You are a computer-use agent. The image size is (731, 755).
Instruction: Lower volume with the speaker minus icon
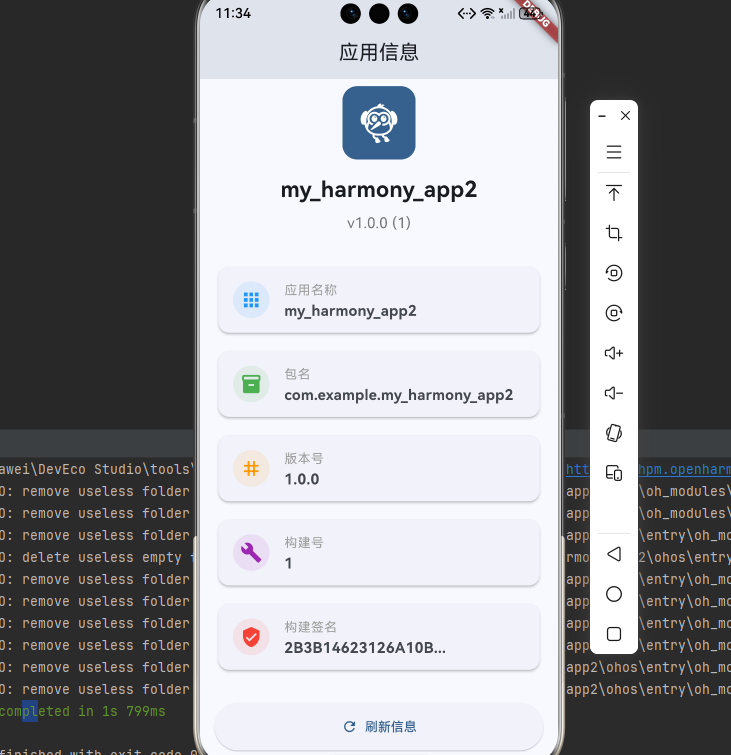pyautogui.click(x=614, y=393)
